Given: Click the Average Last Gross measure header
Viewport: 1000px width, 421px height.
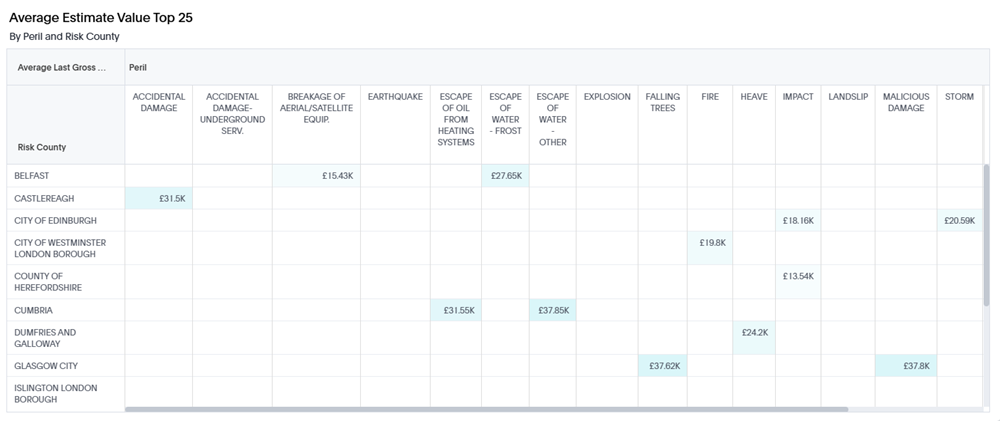Looking at the screenshot, I should [60, 67].
